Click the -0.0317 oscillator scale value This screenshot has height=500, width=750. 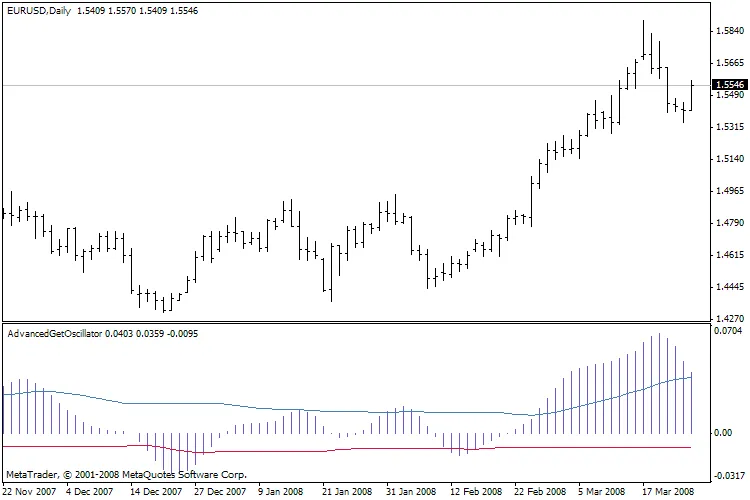pyautogui.click(x=727, y=475)
